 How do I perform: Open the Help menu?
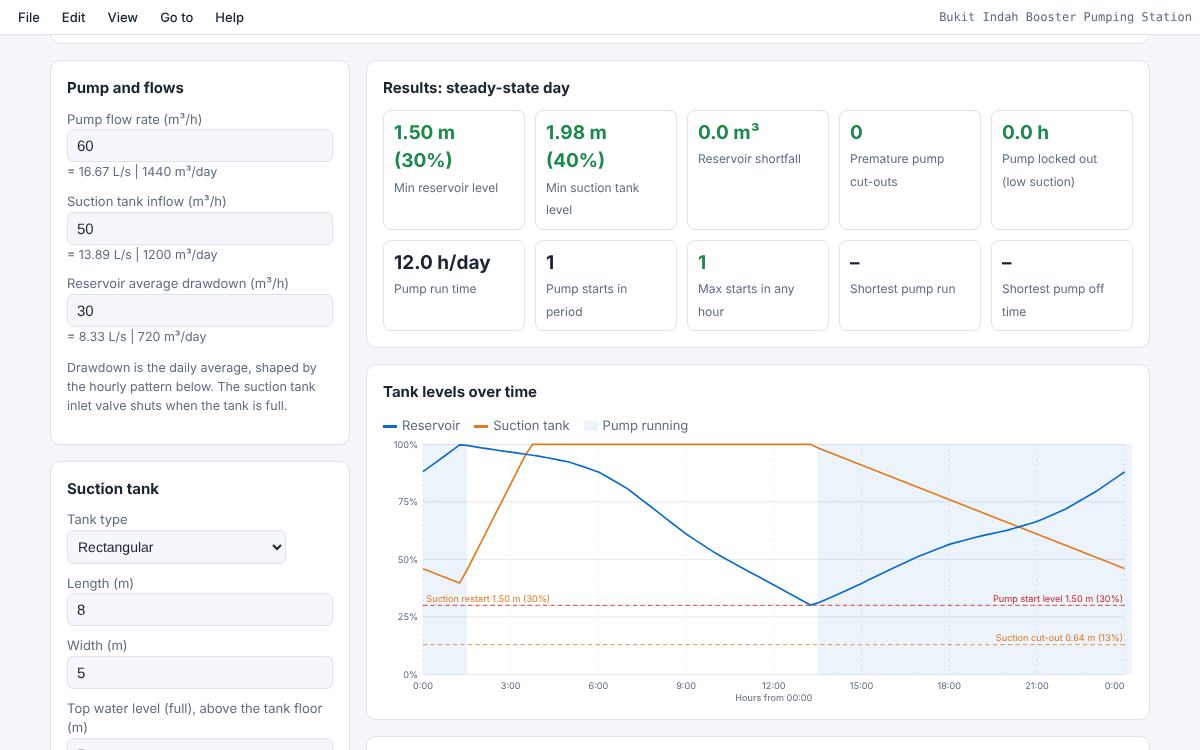click(x=229, y=17)
